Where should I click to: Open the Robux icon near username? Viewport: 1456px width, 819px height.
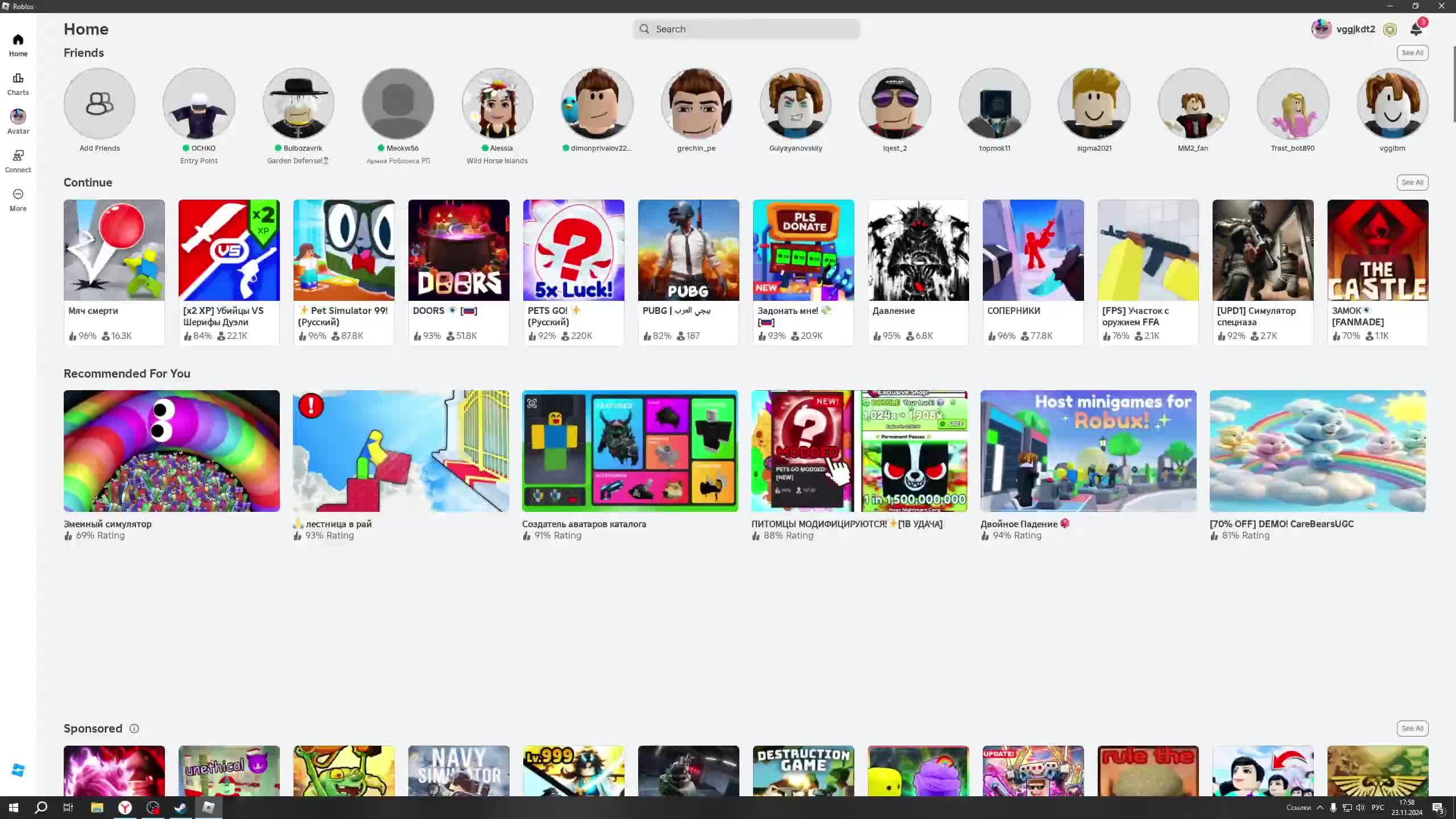[1389, 30]
